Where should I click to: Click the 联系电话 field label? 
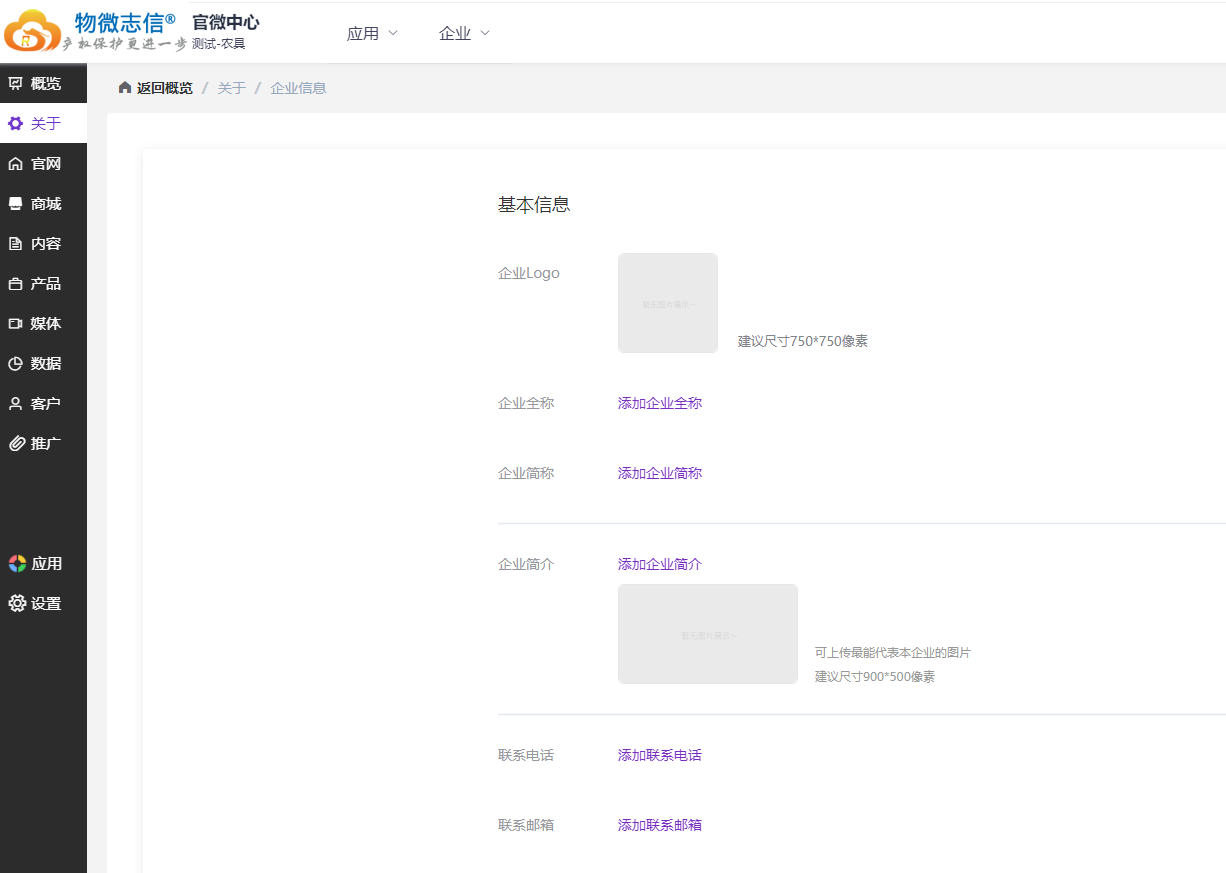point(526,755)
